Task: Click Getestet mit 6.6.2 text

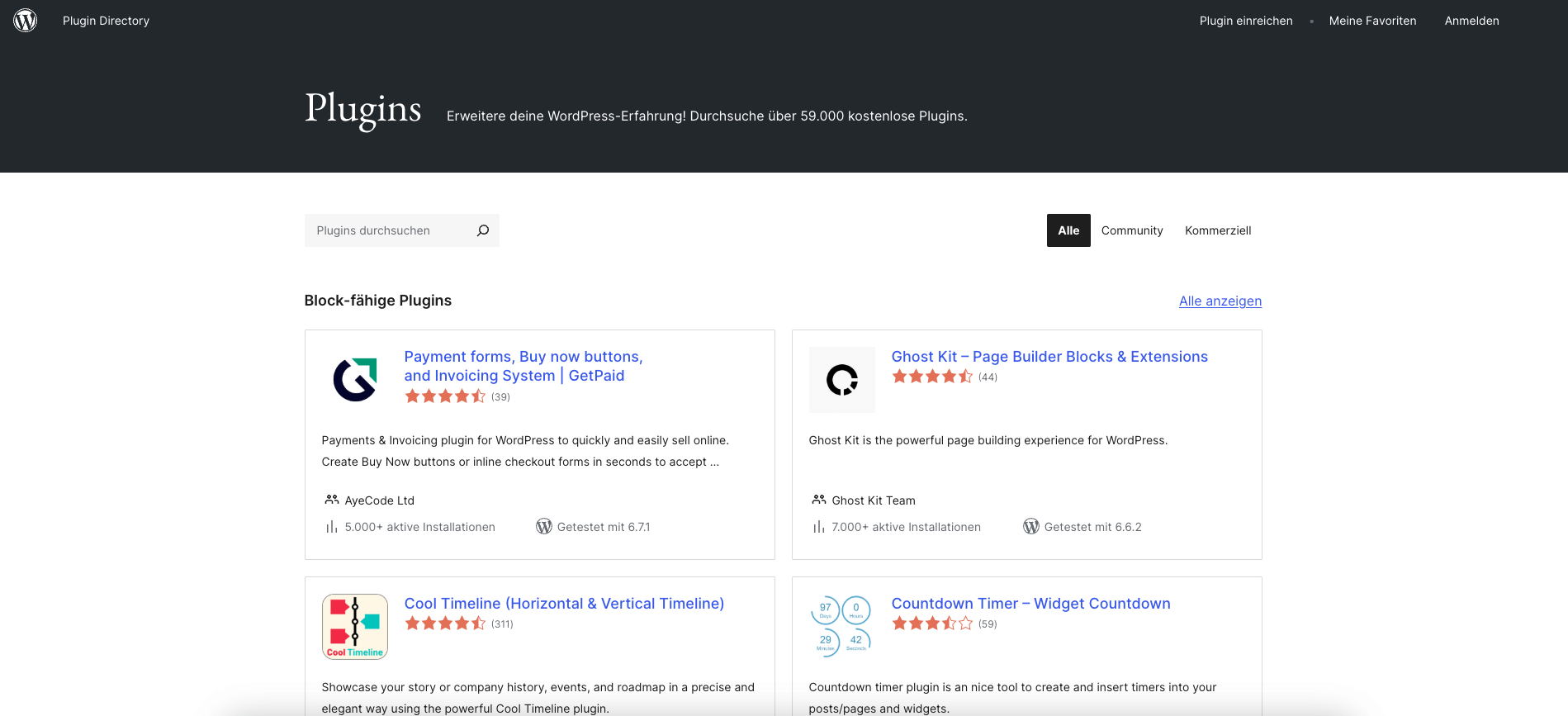Action: pos(1093,527)
